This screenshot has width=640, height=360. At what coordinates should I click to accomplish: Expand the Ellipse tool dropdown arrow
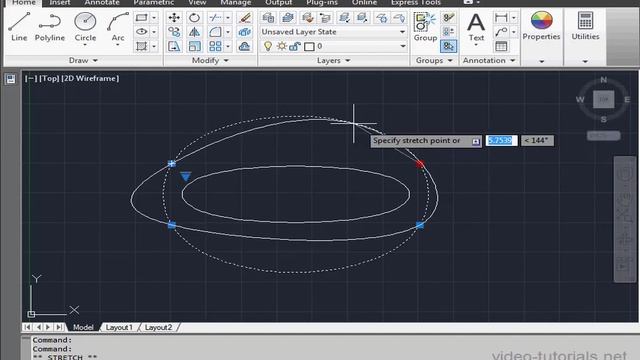[154, 32]
